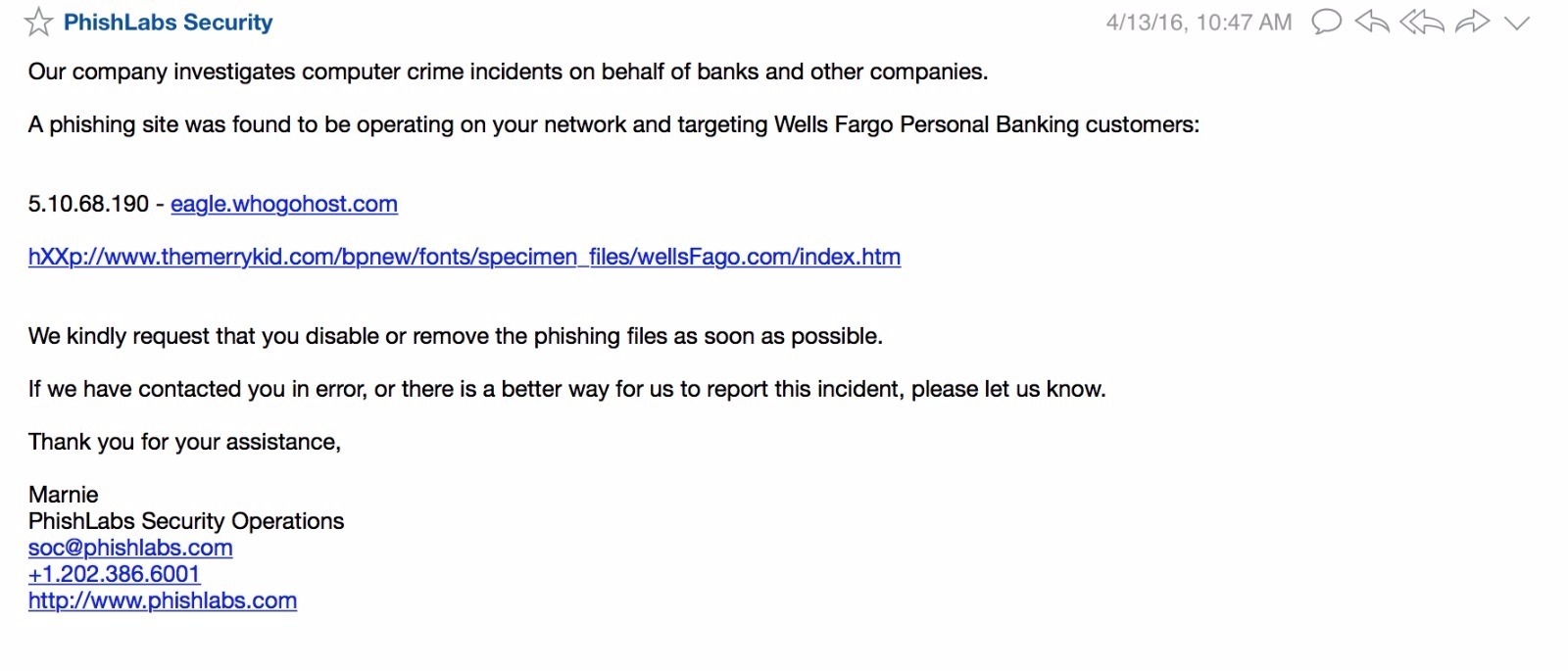Open eagle.whogohost.com link

tap(284, 204)
